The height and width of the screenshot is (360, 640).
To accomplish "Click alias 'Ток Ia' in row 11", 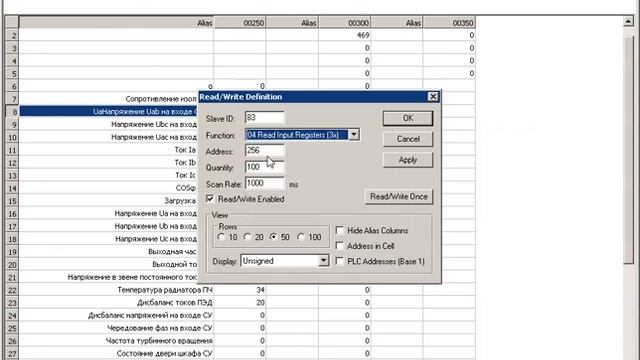I will (x=185, y=150).
